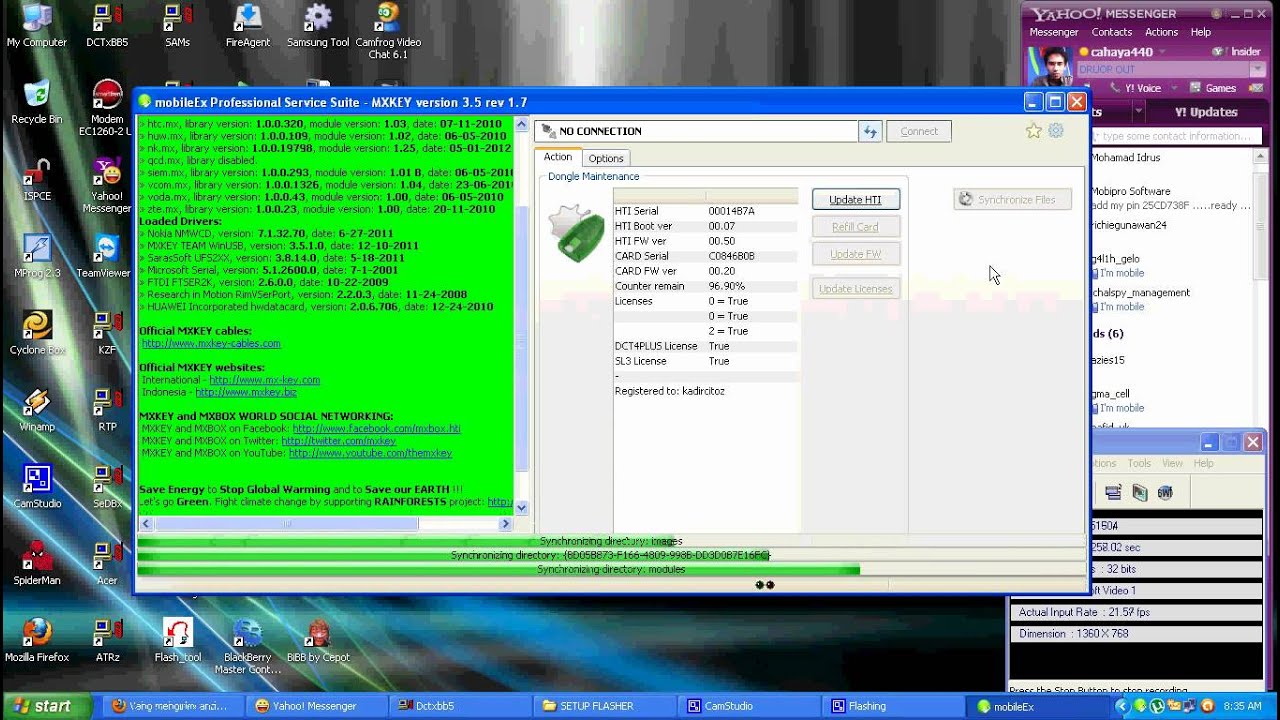Click the Refill Card button
1280x720 pixels.
856,227
